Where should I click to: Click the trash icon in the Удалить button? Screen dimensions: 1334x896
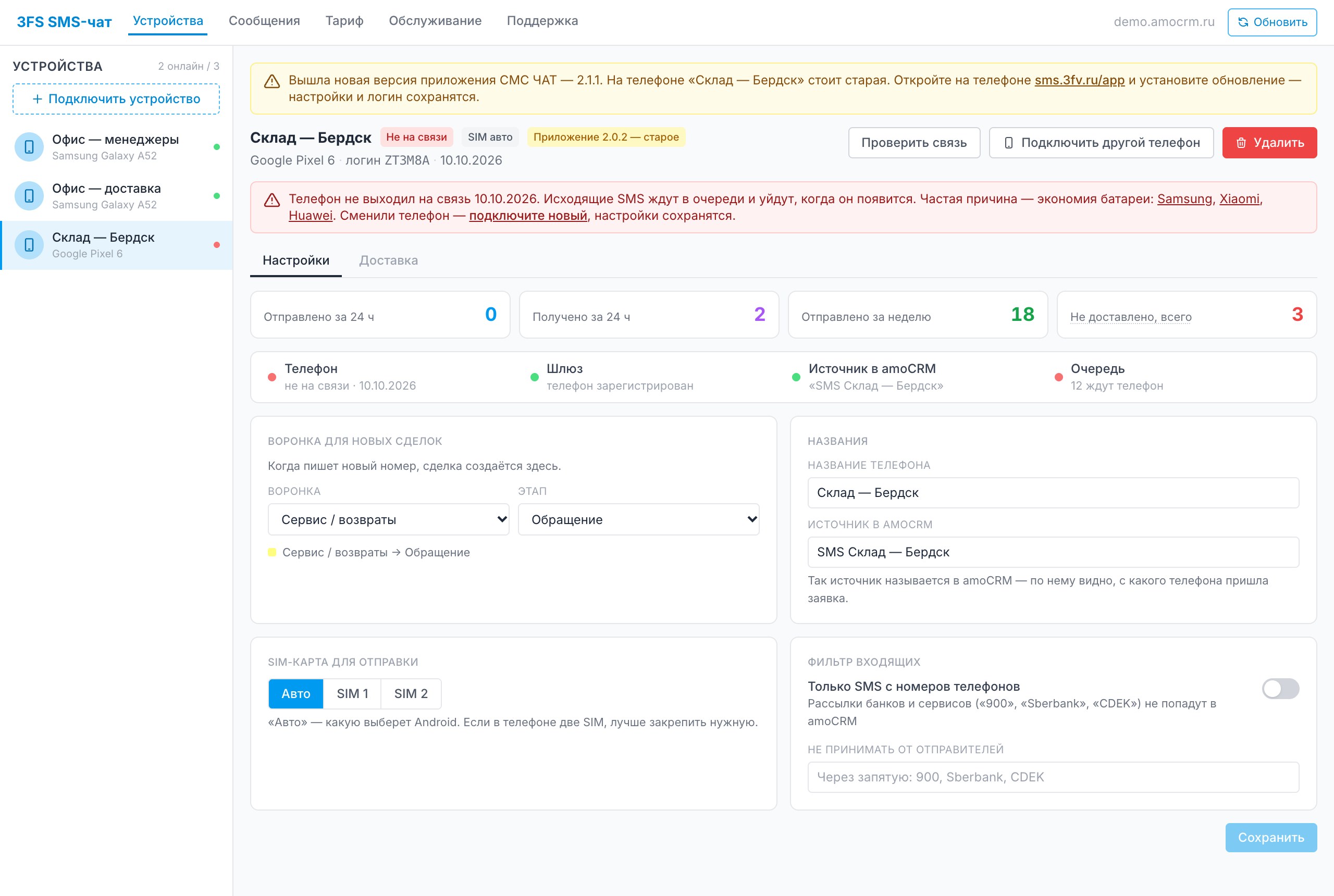[1241, 143]
